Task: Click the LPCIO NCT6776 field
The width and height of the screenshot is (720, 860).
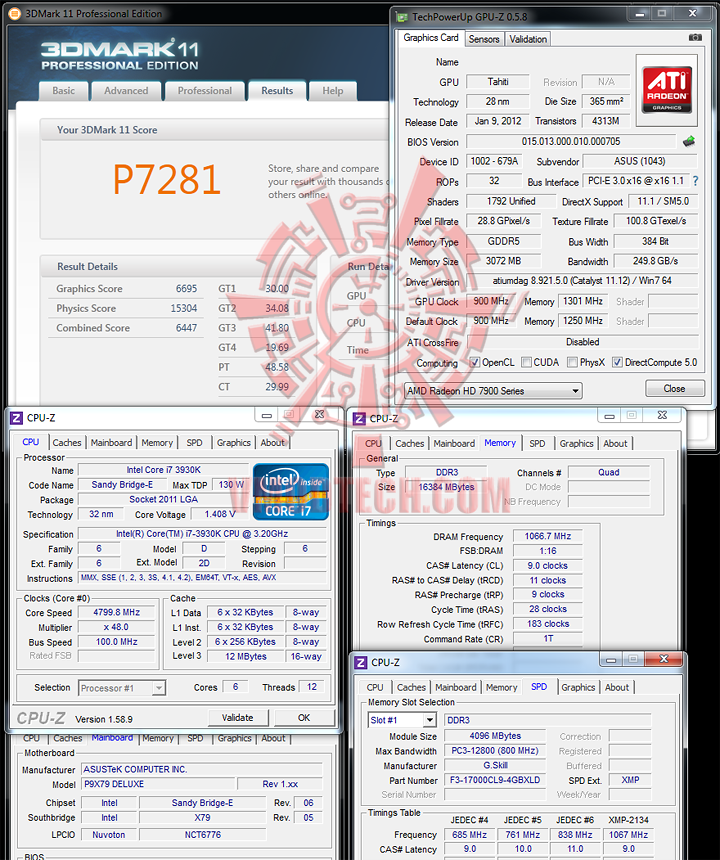Action: [202, 835]
